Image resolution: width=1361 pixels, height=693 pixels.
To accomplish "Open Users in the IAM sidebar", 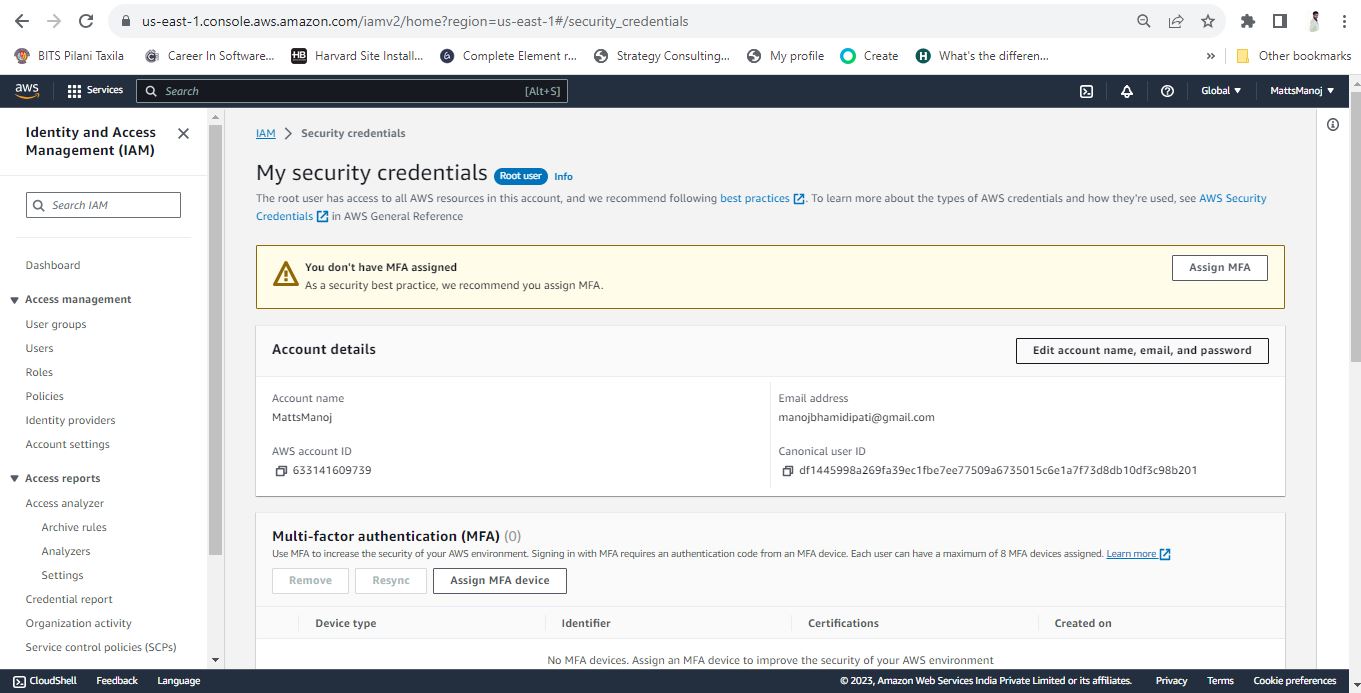I will 40,348.
